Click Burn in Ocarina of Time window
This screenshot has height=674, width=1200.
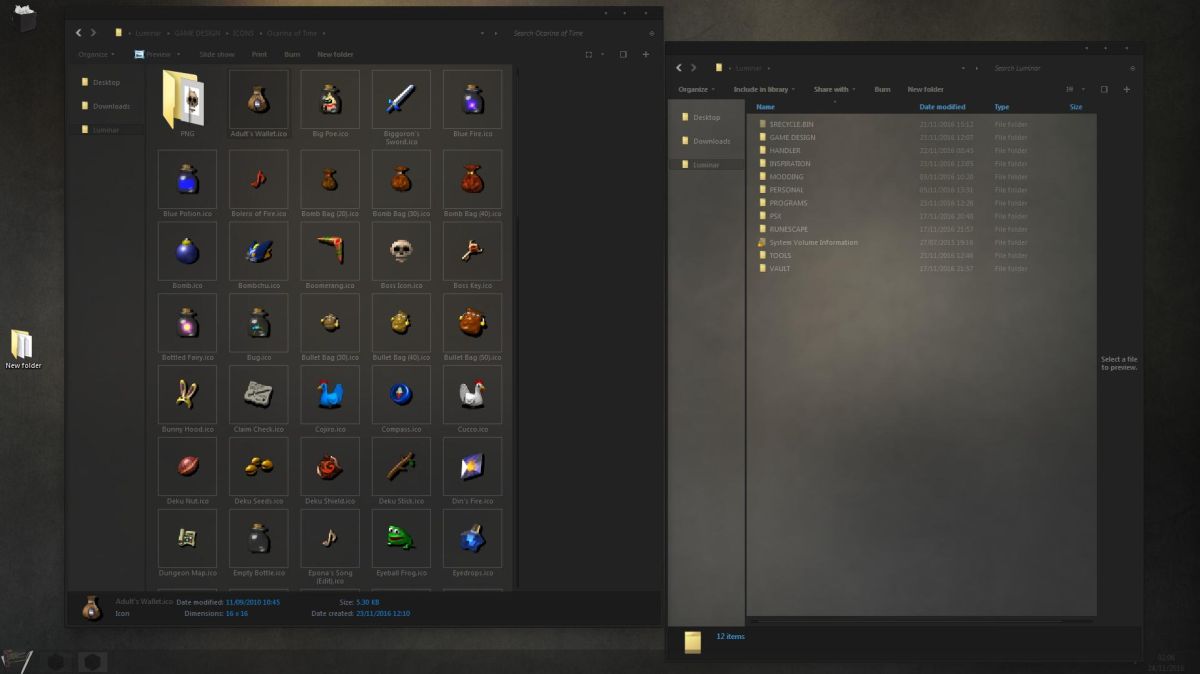pos(292,54)
